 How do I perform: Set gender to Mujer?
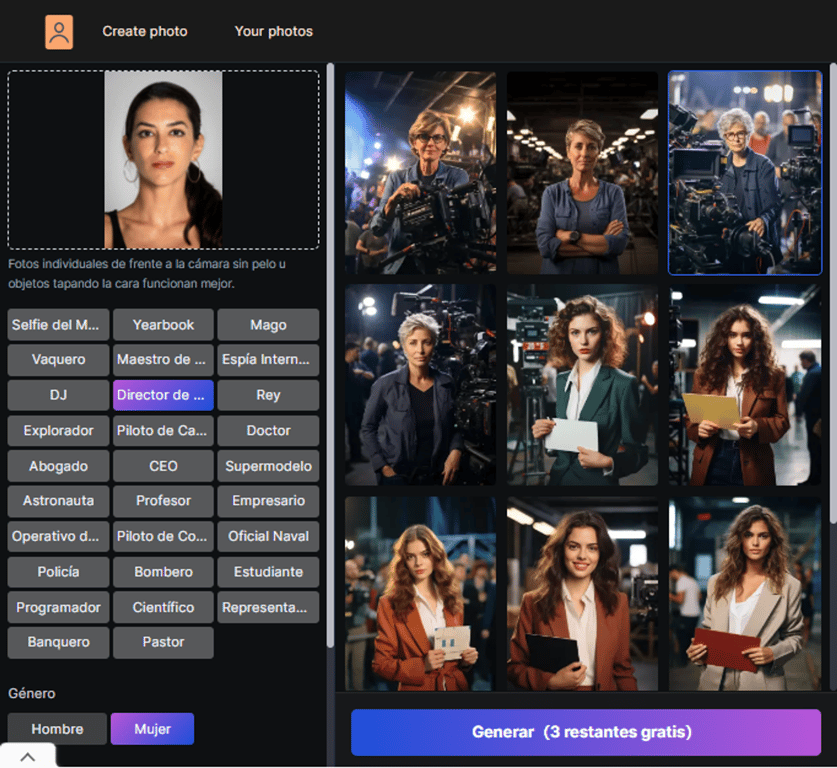click(x=152, y=729)
